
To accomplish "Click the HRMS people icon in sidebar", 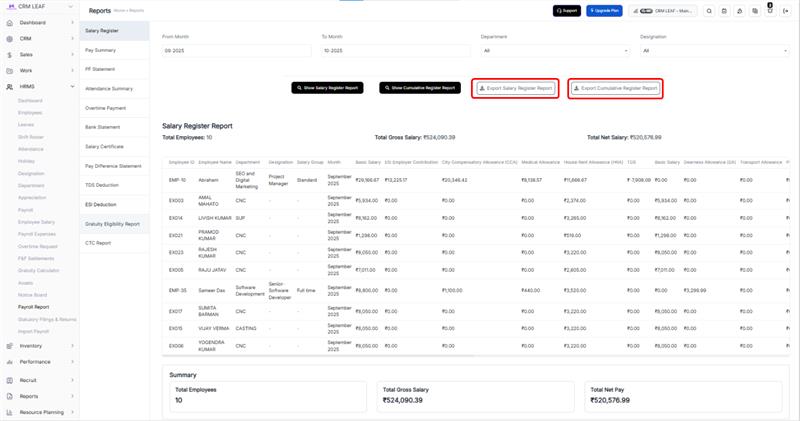I will coord(10,87).
